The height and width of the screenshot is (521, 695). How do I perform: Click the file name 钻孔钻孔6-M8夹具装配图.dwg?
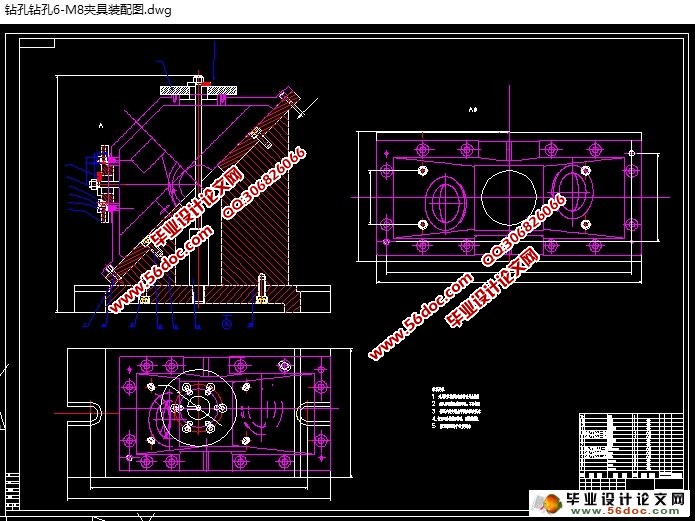click(x=88, y=10)
